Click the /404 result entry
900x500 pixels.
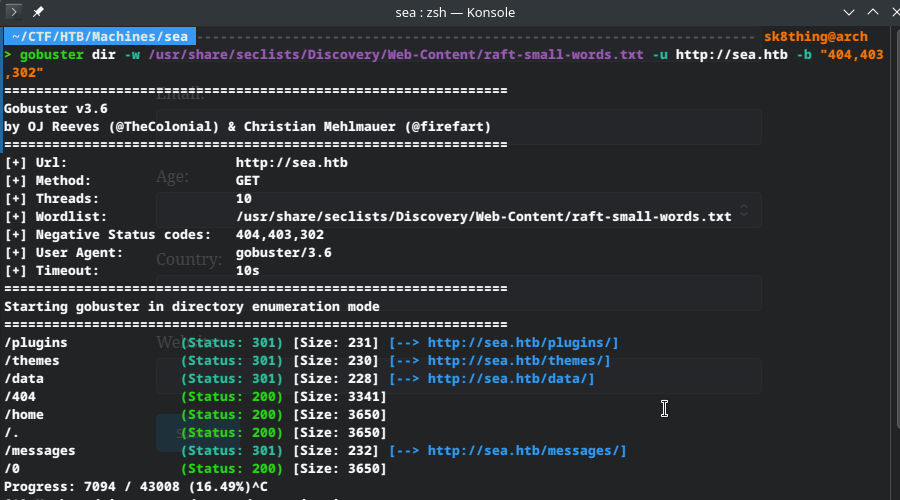coord(20,397)
